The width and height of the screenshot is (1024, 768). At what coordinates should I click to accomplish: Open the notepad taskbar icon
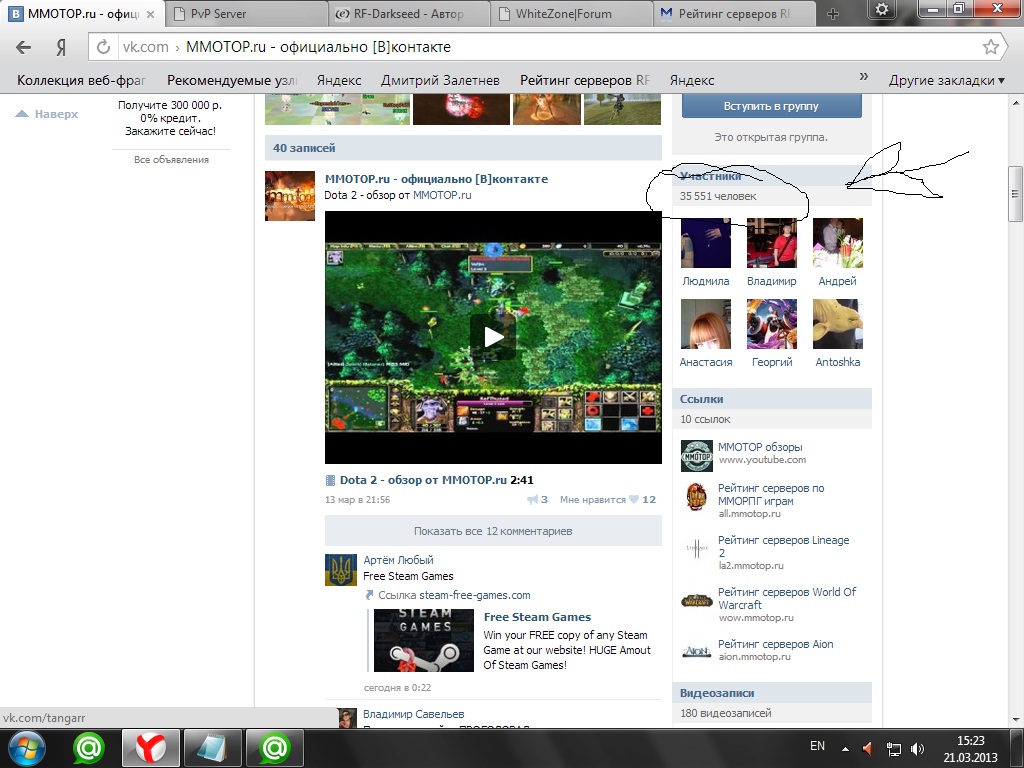pyautogui.click(x=213, y=748)
